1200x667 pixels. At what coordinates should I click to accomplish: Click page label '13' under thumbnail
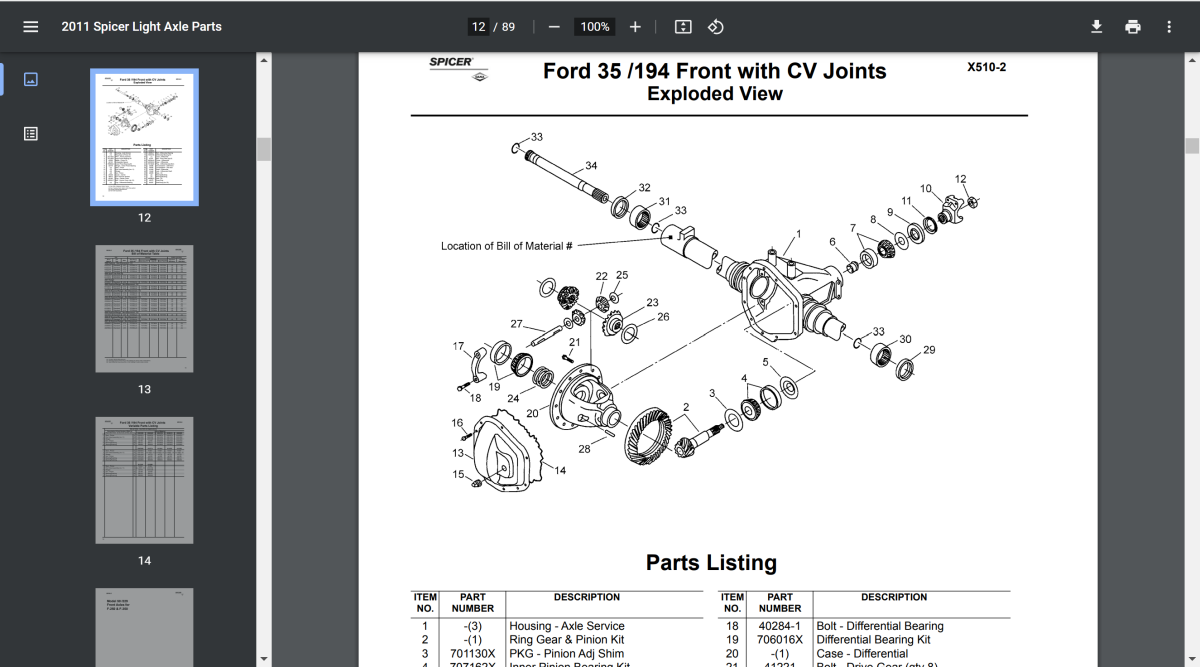144,389
